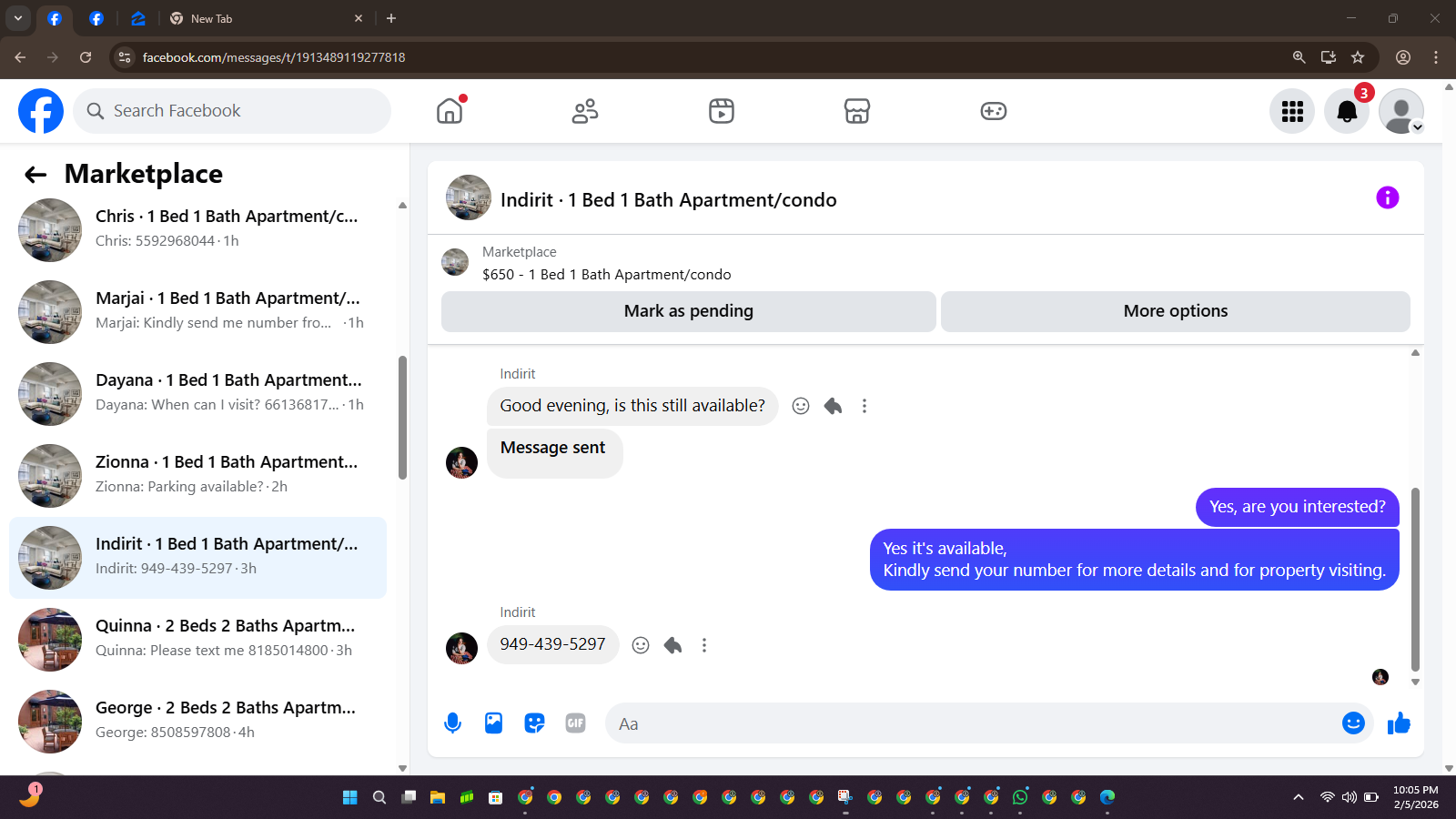1456x819 pixels.
Task: Open Zionna Parking available conversation
Action: click(x=198, y=476)
